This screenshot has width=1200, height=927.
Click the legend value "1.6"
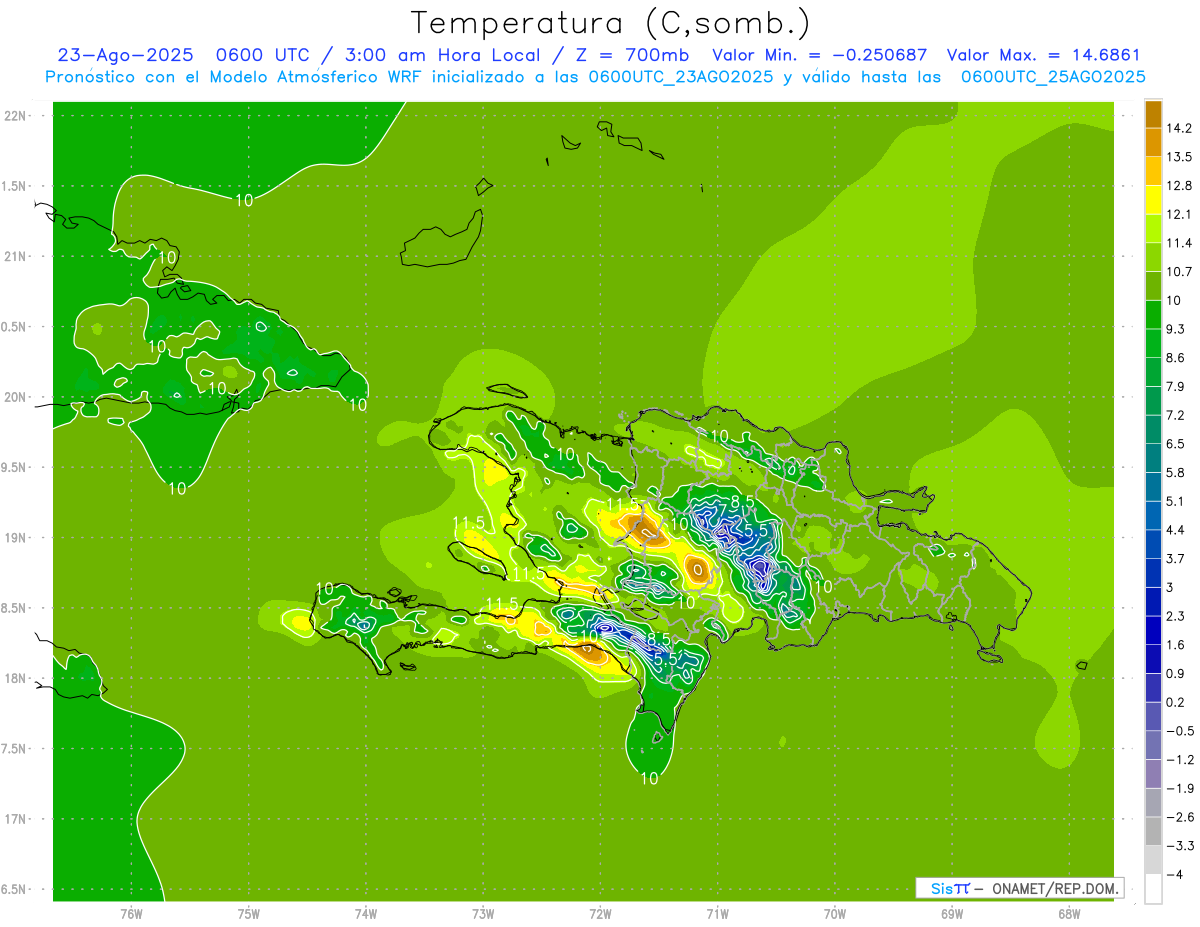[1175, 645]
